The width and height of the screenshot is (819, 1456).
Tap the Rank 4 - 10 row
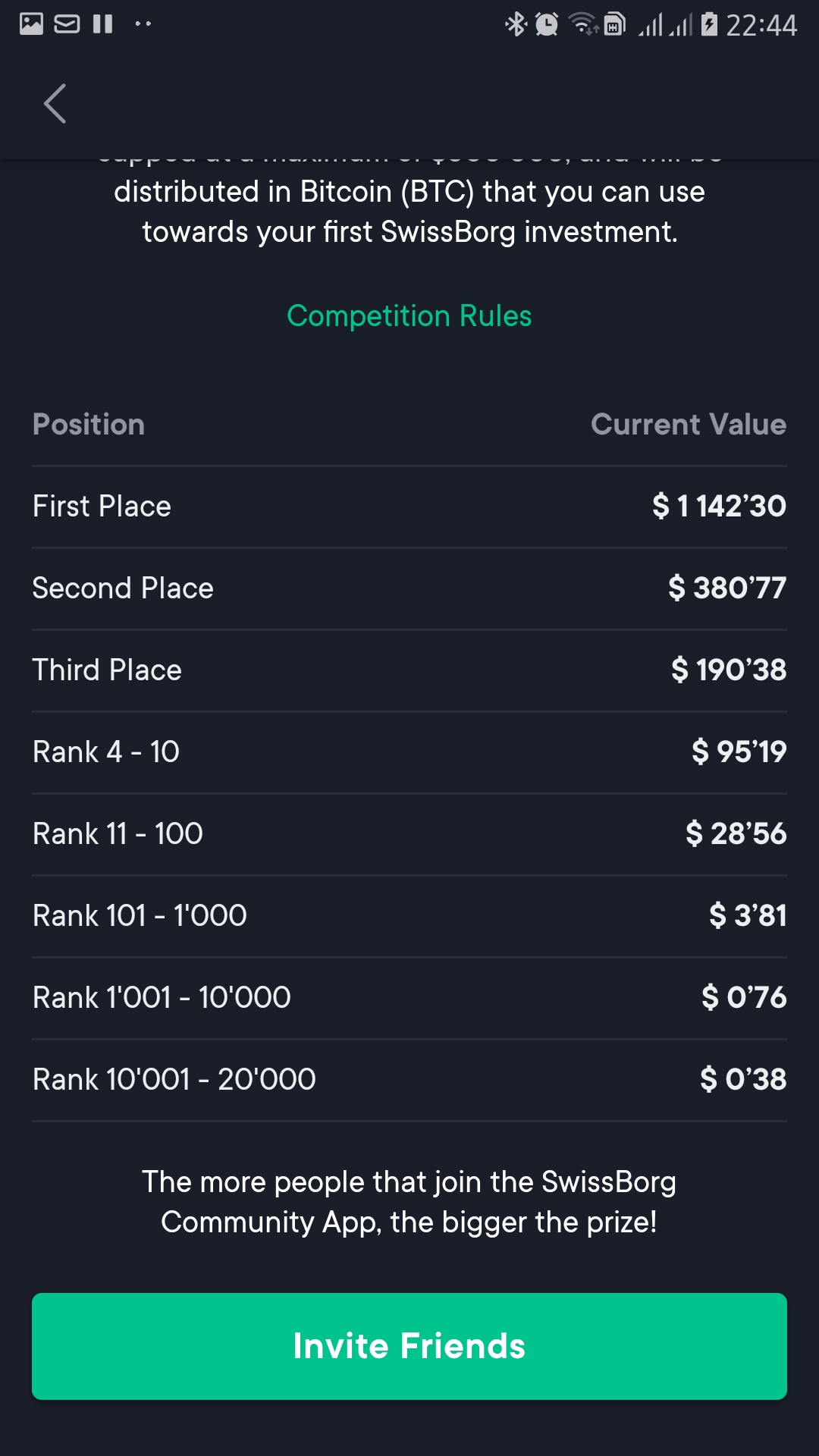[x=409, y=752]
